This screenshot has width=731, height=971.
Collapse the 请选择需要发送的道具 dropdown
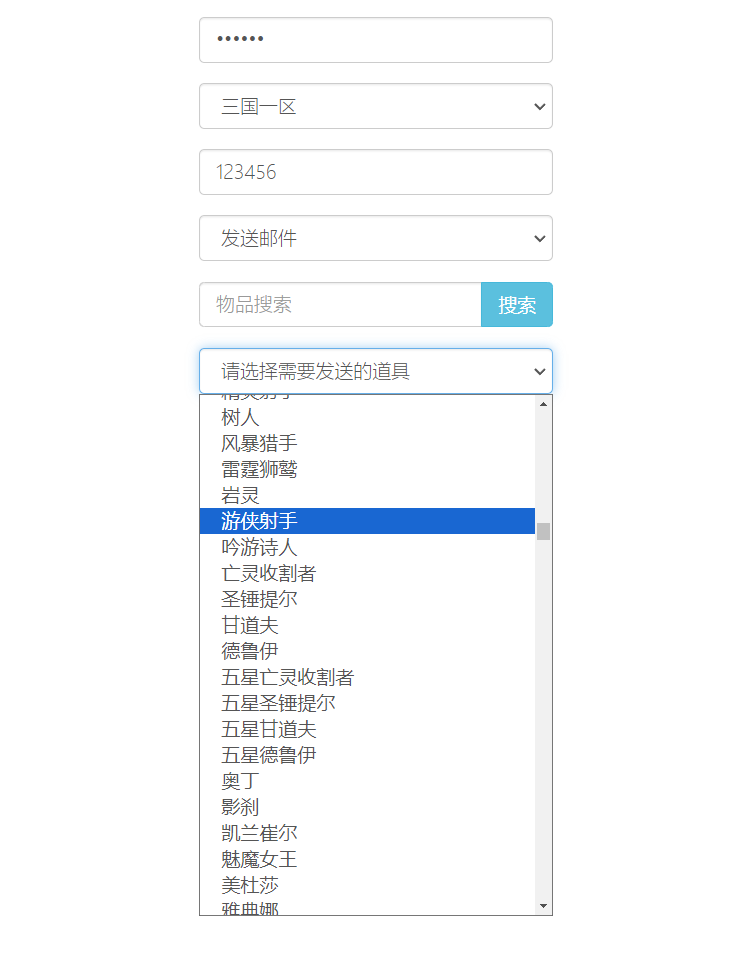coord(375,371)
